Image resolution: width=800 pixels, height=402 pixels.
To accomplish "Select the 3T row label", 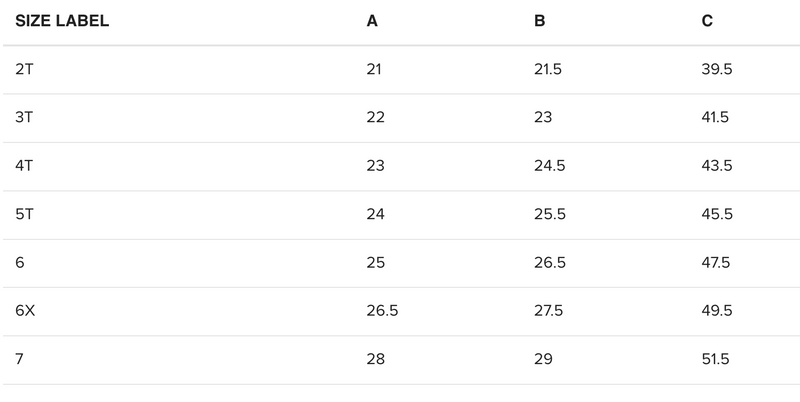I will tap(25, 118).
